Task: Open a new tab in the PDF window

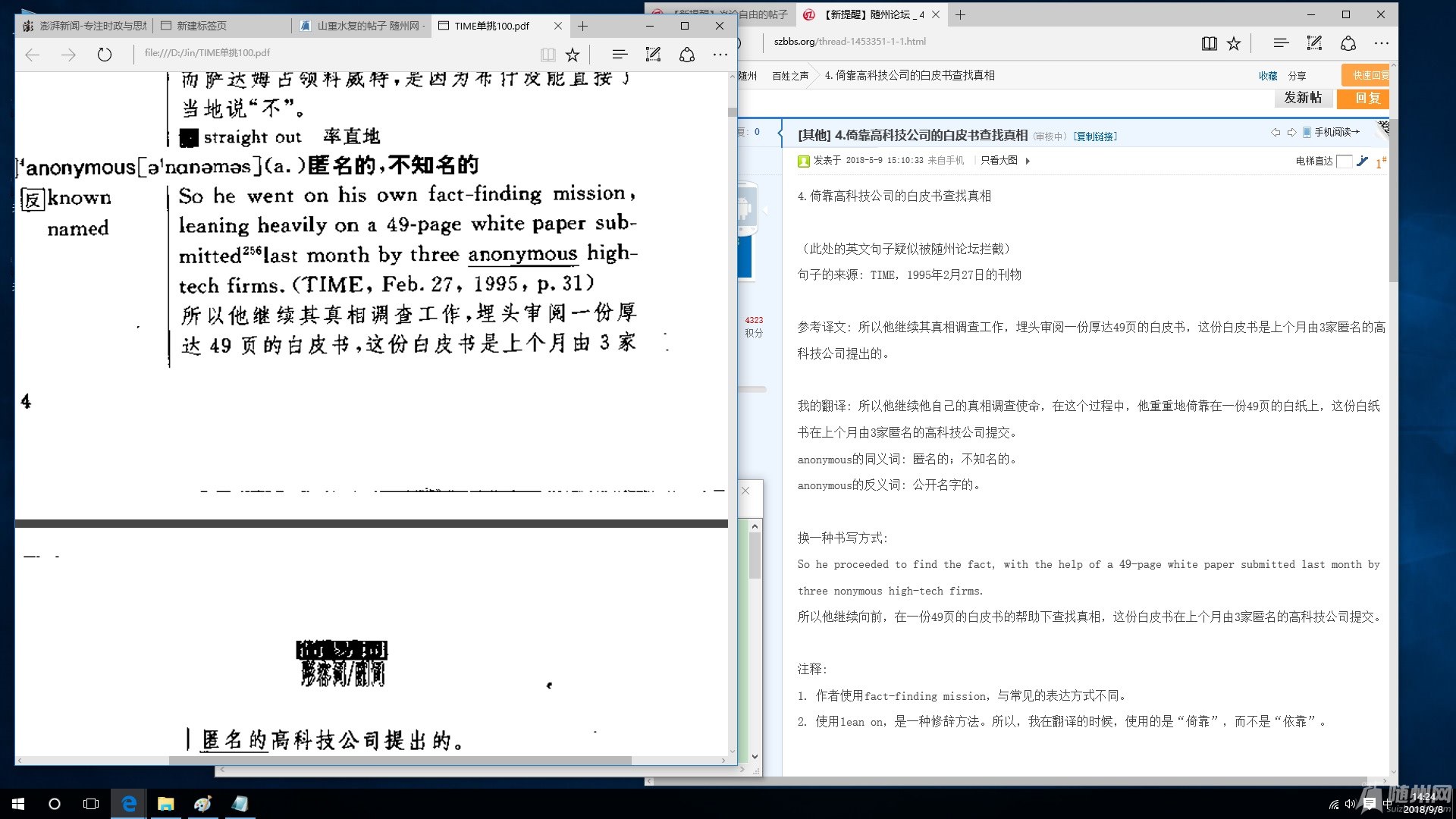Action: [582, 26]
